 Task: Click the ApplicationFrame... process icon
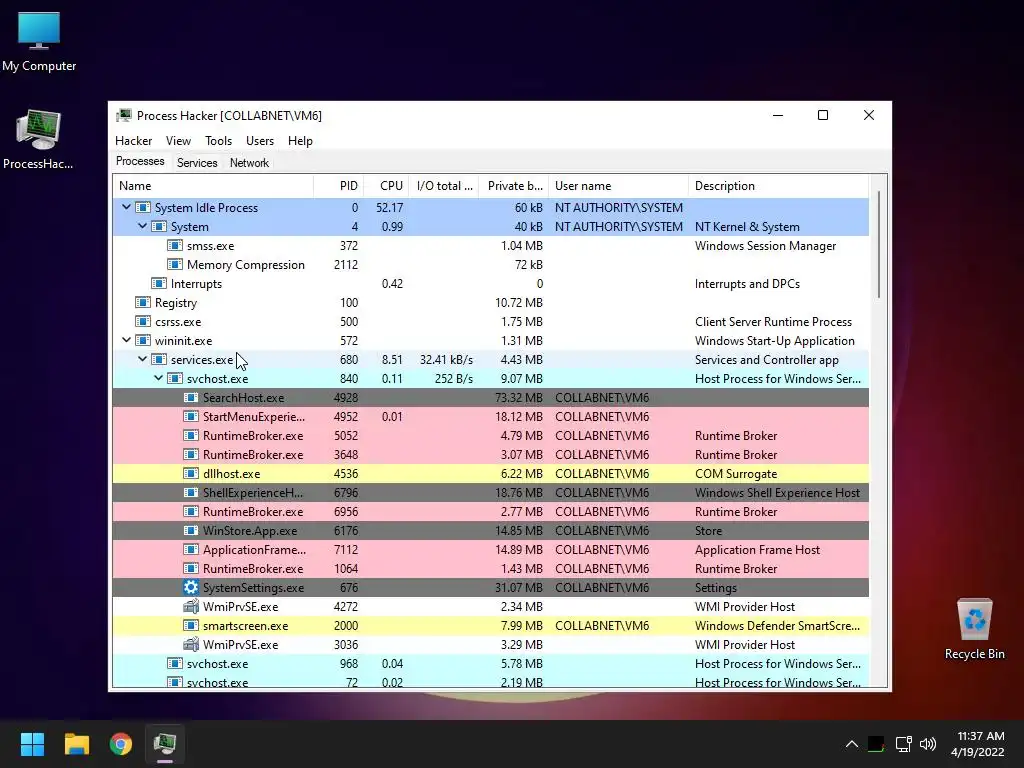pyautogui.click(x=191, y=549)
